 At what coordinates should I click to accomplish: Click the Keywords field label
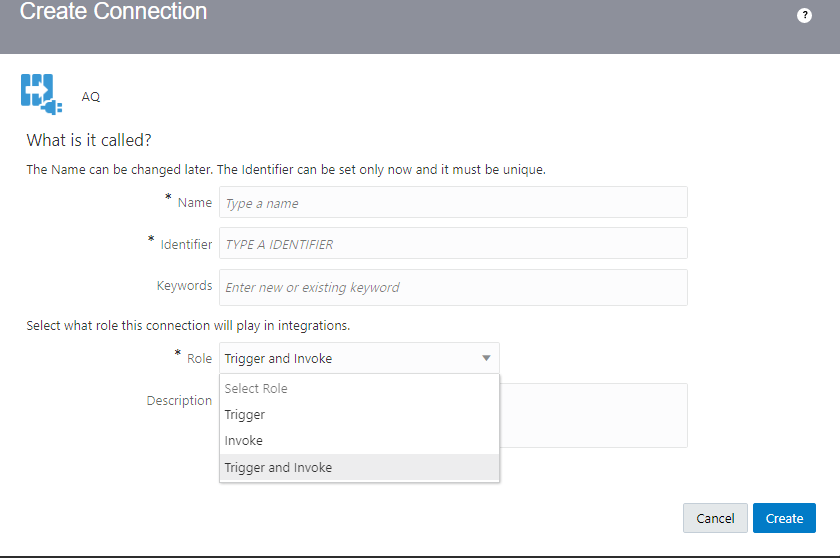[184, 286]
